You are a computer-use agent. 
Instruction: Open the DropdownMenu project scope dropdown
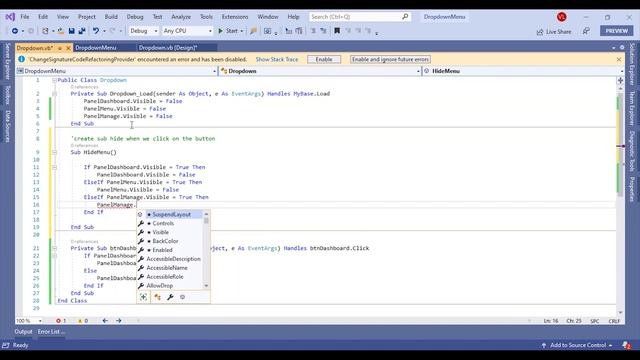click(x=117, y=71)
